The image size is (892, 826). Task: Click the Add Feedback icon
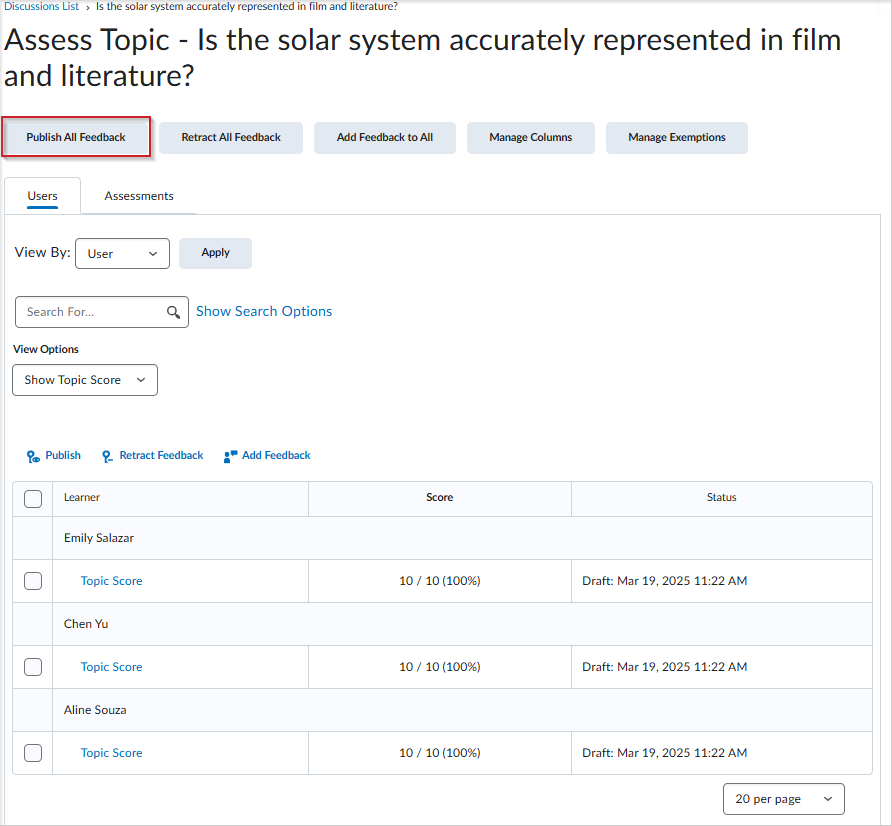pyautogui.click(x=231, y=456)
